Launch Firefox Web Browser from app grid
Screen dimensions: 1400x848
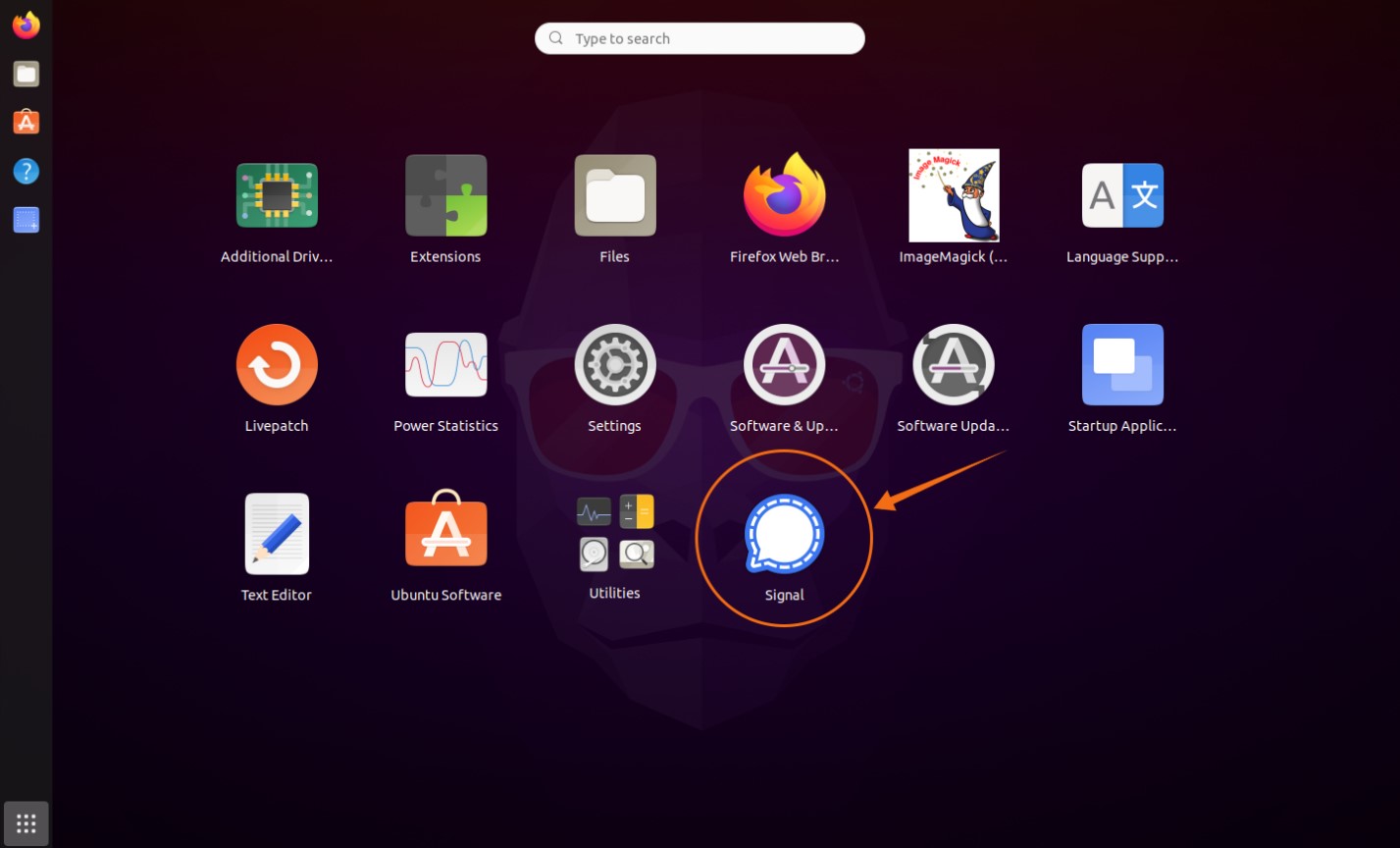[784, 195]
